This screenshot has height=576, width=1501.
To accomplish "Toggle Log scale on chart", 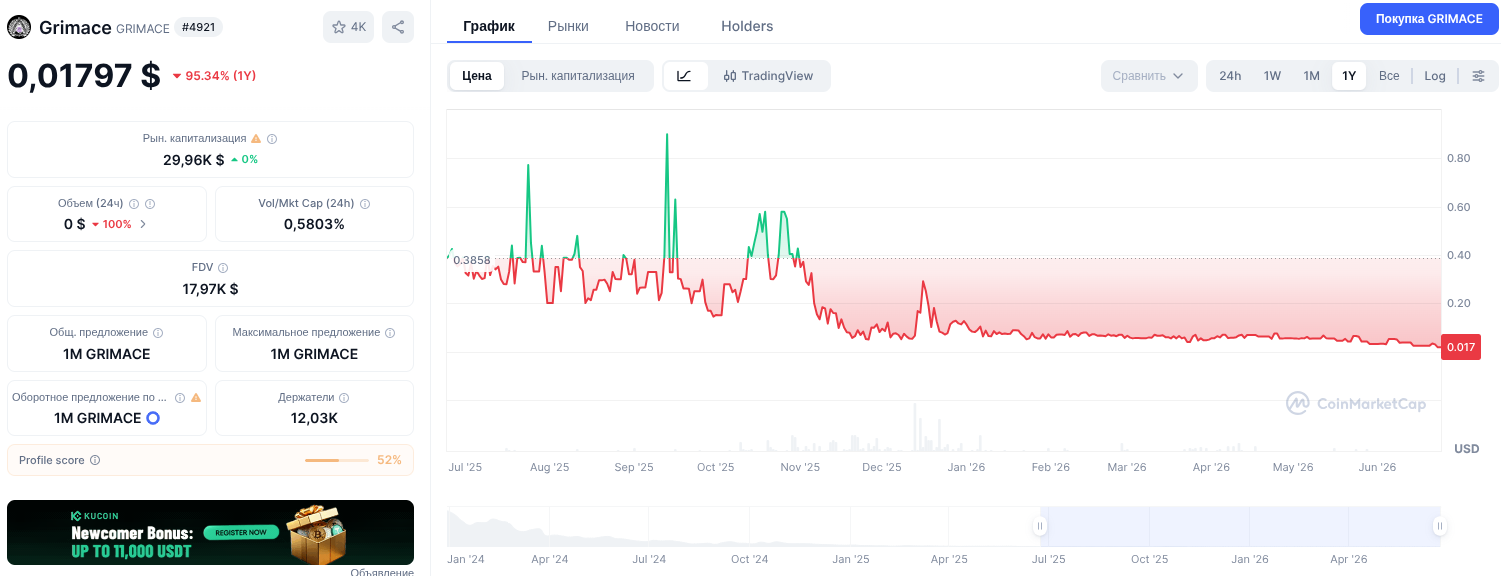I will [x=1435, y=76].
